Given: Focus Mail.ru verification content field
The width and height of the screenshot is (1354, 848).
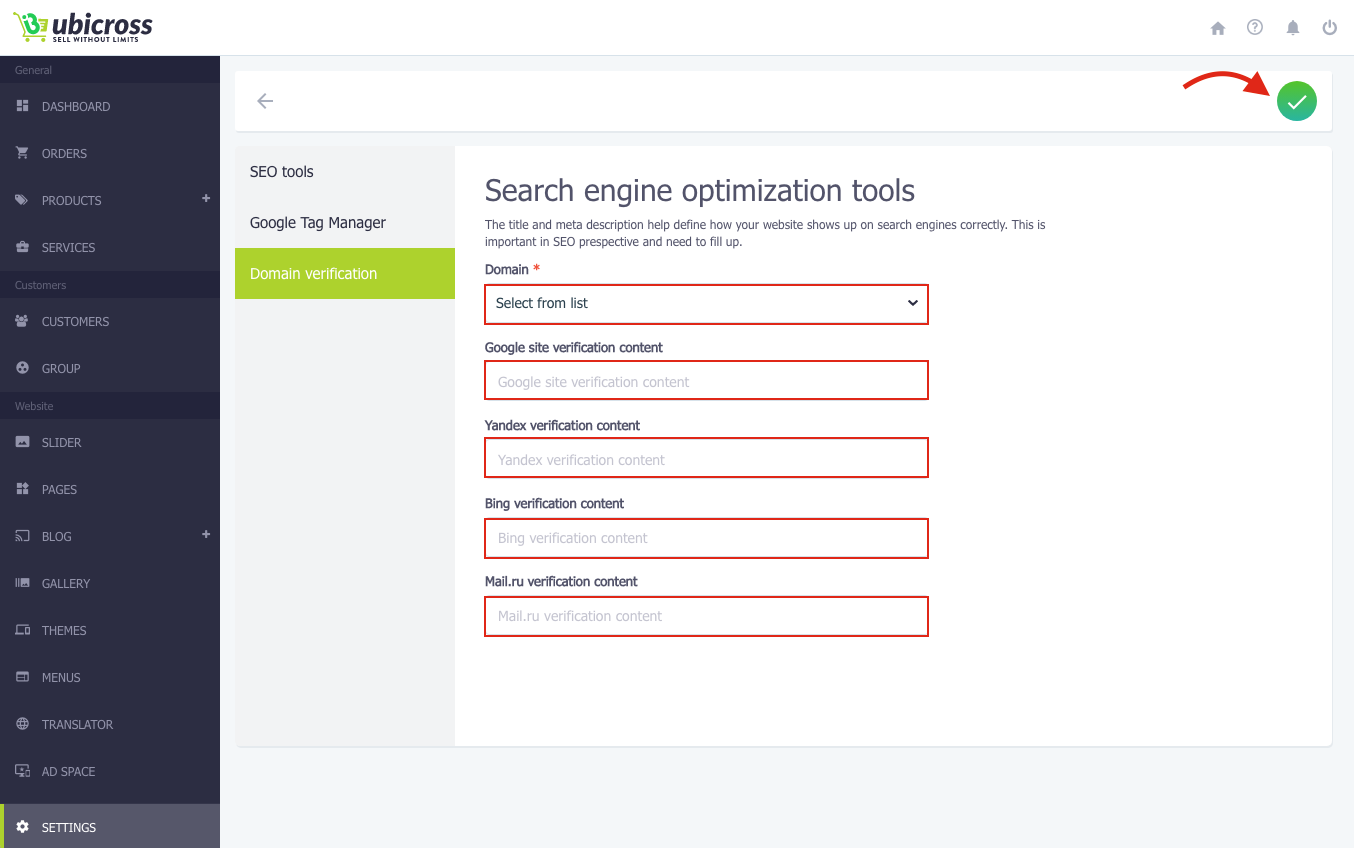Looking at the screenshot, I should pos(707,616).
